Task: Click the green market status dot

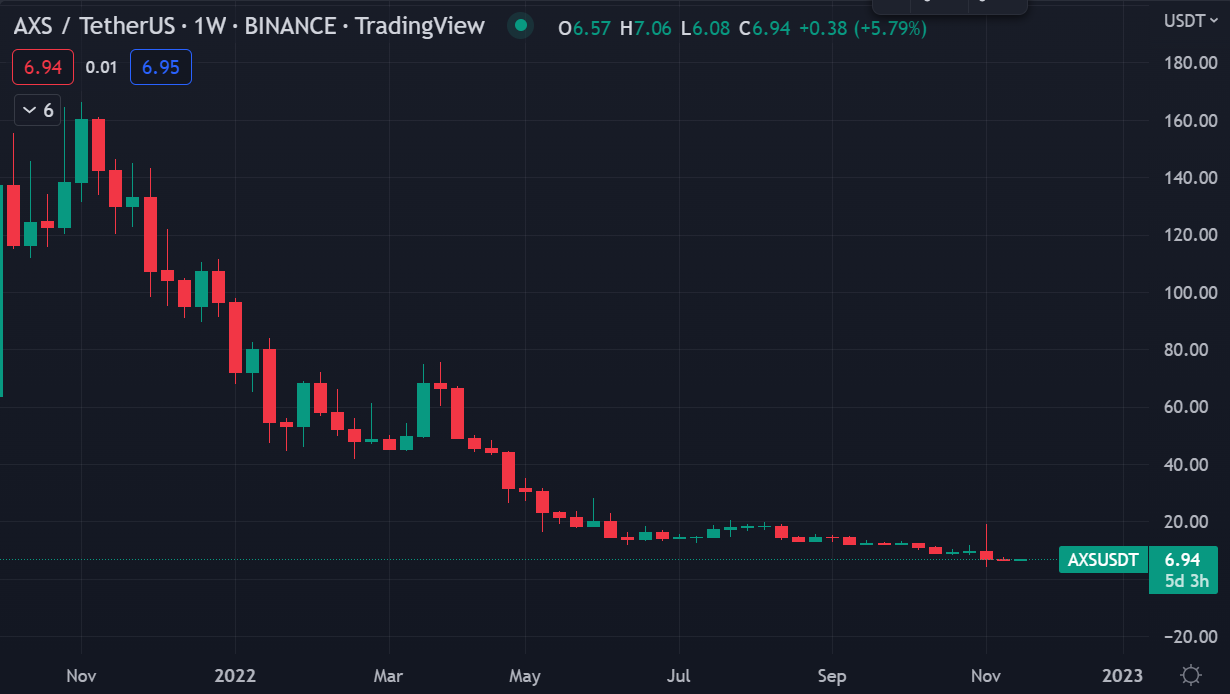Action: [520, 27]
